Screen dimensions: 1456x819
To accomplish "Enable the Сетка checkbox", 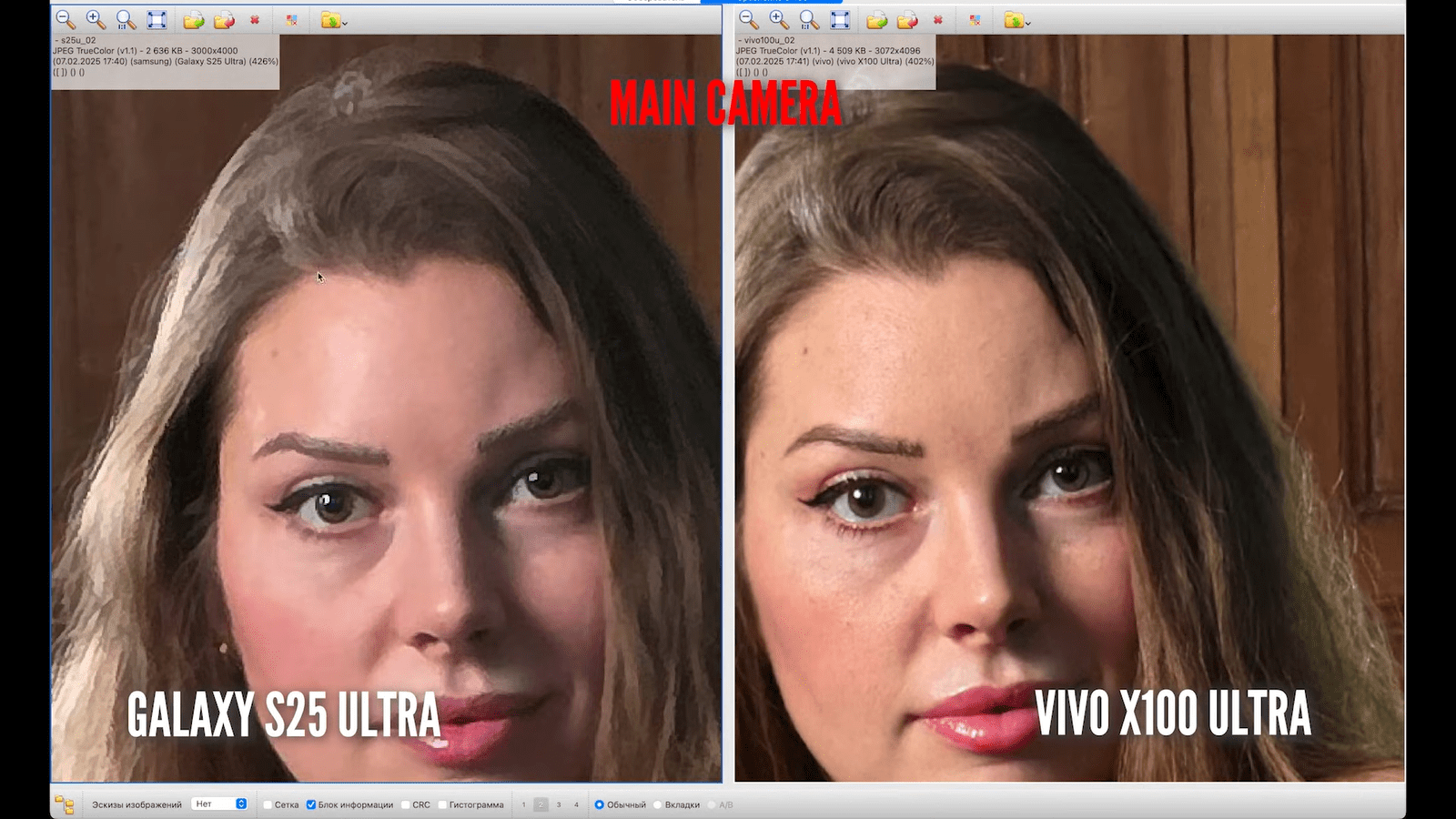I will 268,804.
